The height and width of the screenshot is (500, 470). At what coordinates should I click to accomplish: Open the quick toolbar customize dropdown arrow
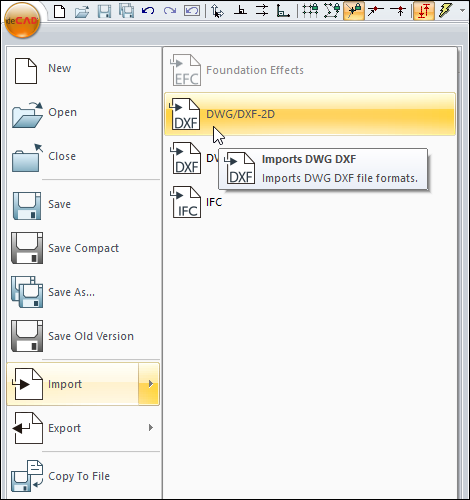point(462,11)
